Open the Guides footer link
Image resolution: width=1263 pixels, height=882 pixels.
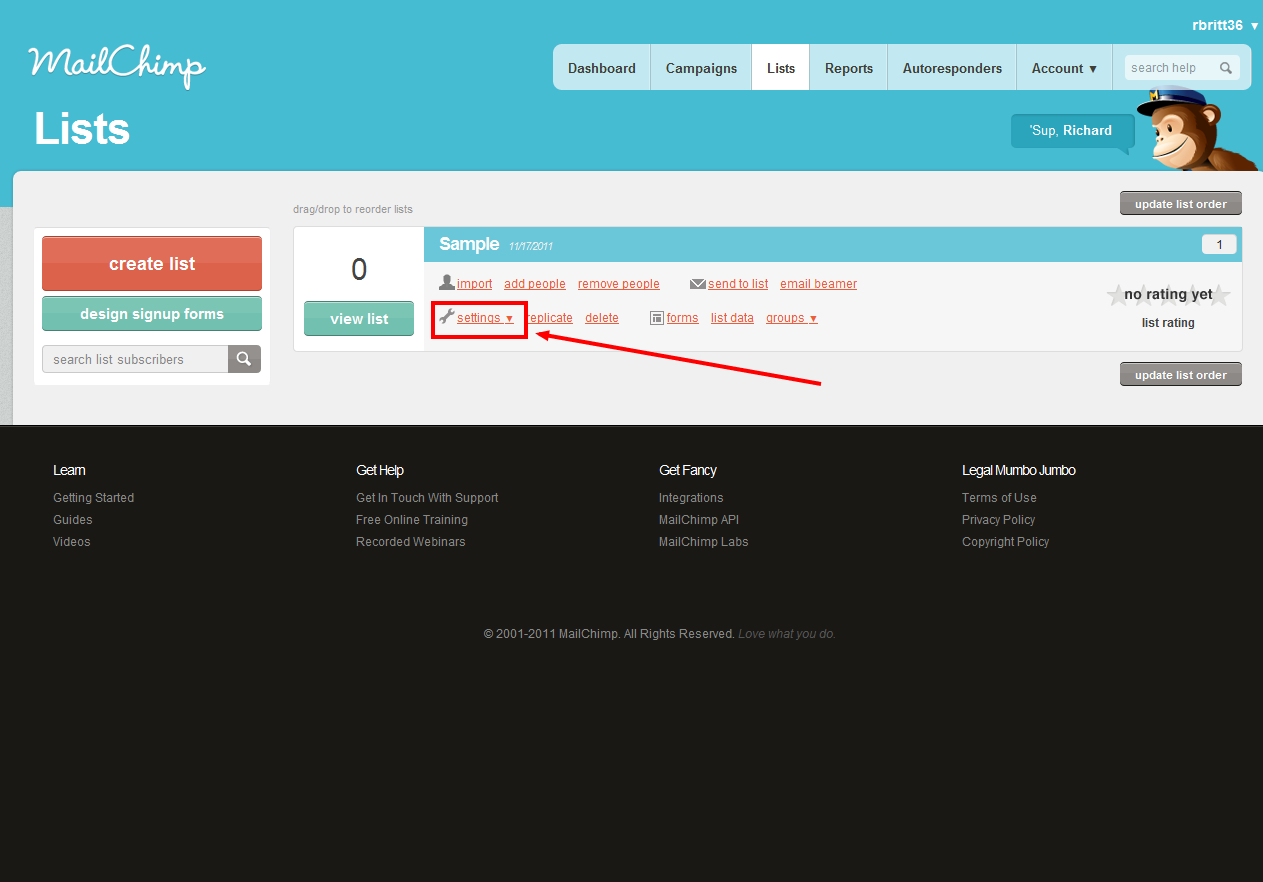73,520
